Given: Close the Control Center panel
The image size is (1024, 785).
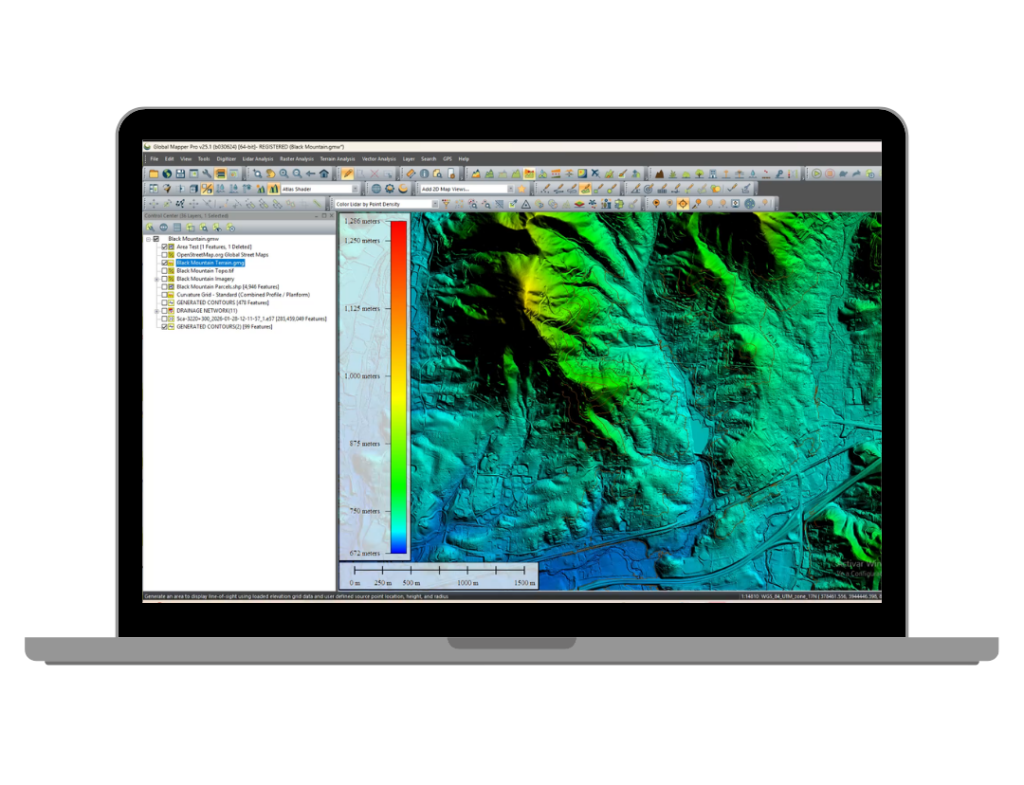Looking at the screenshot, I should (x=331, y=216).
